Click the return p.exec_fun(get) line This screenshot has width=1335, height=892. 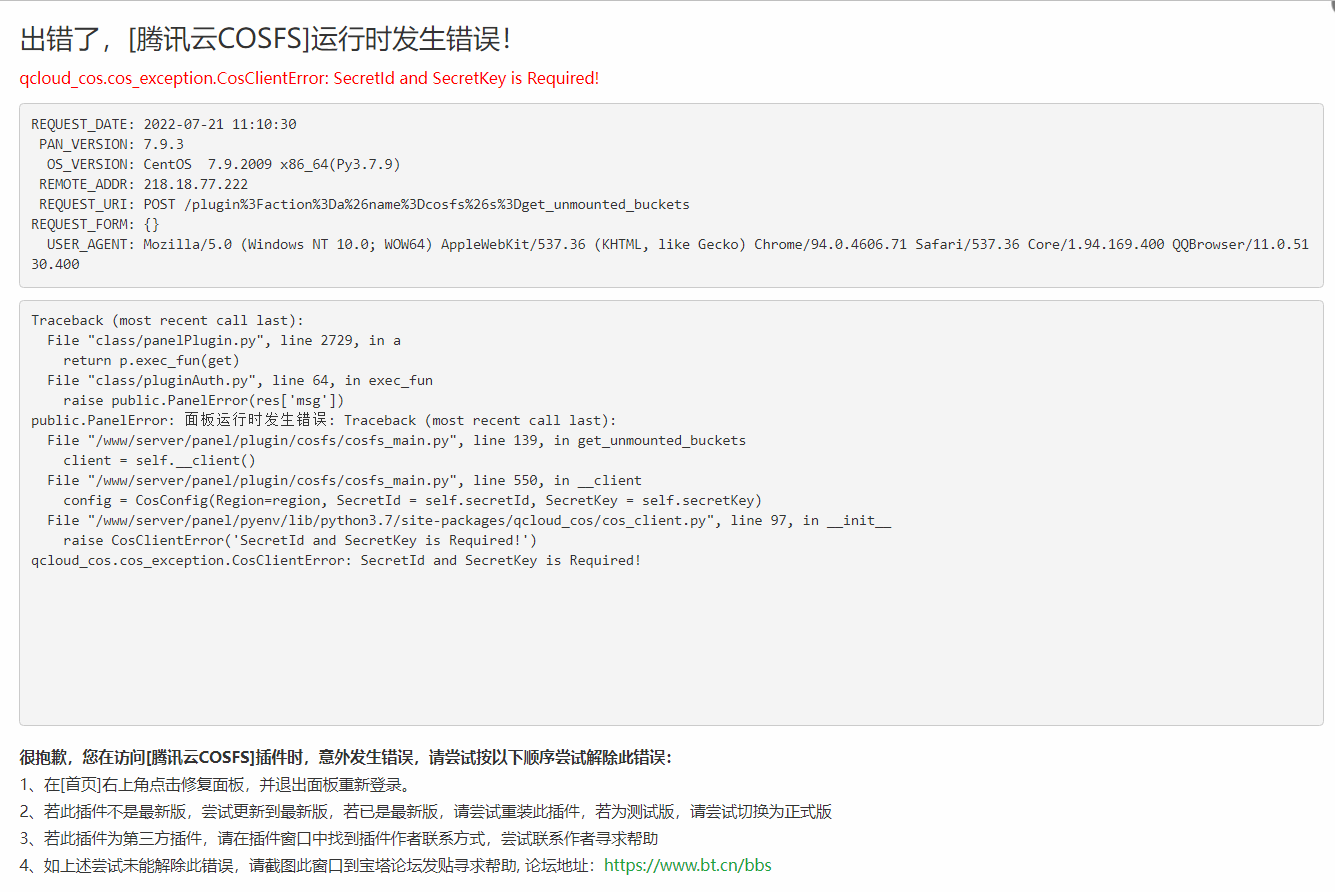coord(151,360)
